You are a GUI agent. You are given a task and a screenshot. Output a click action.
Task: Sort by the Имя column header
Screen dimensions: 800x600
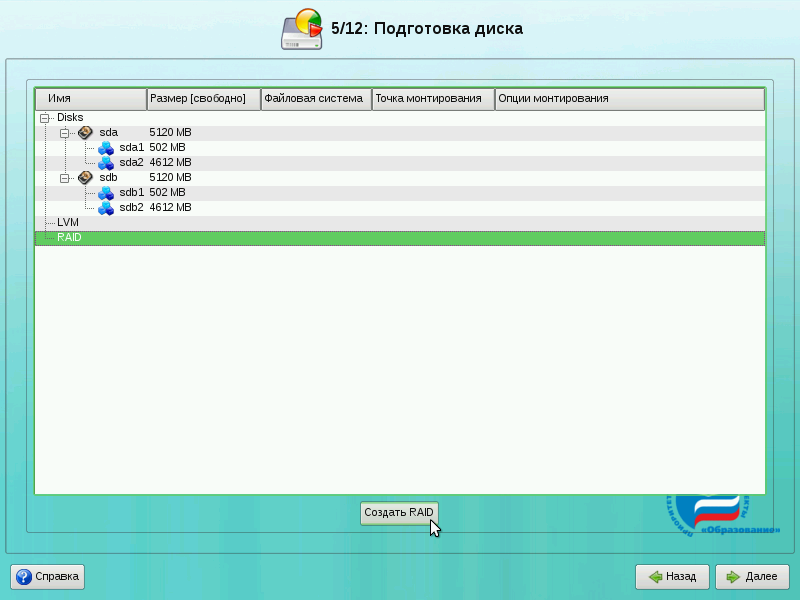coord(90,99)
